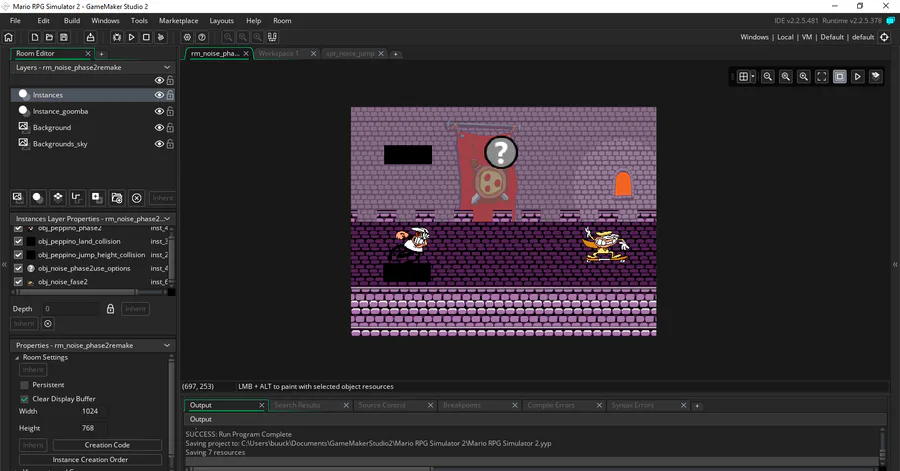Start Debug using the bug icon
The image size is (900, 471).
pos(117,37)
